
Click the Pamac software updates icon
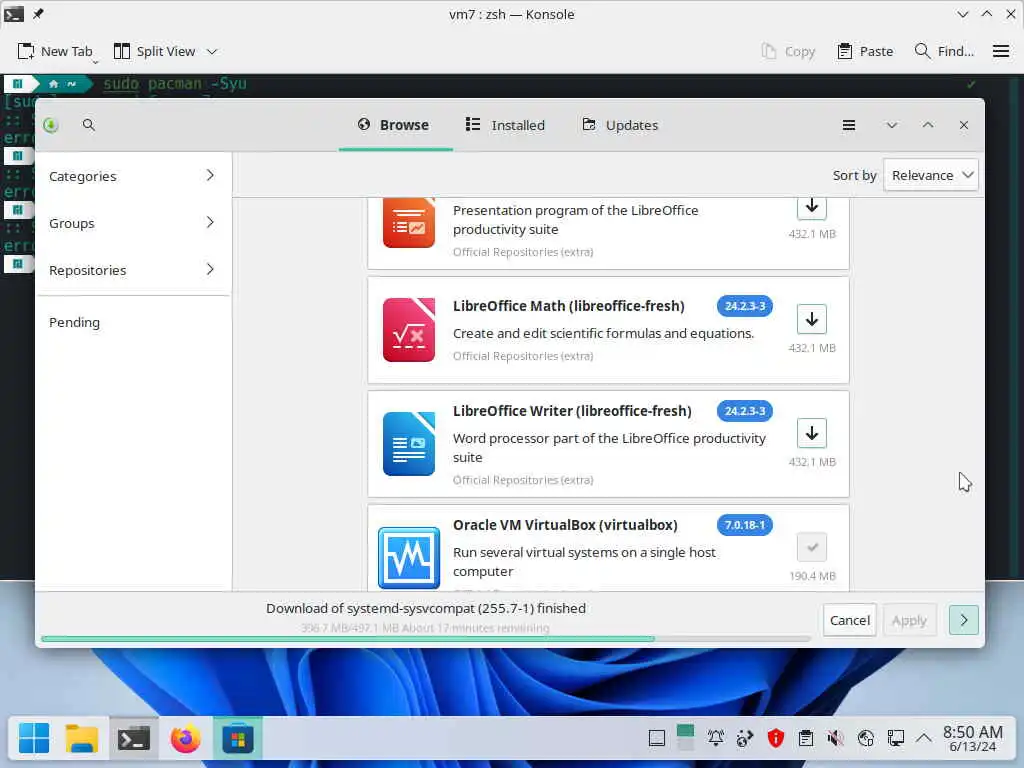tap(51, 125)
